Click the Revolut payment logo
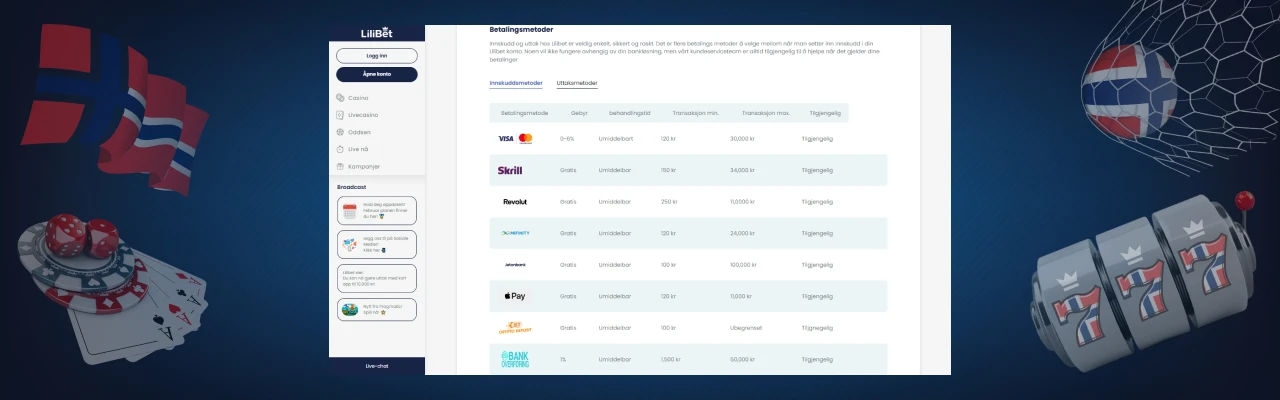Viewport: 1280px width, 400px height. pos(515,202)
